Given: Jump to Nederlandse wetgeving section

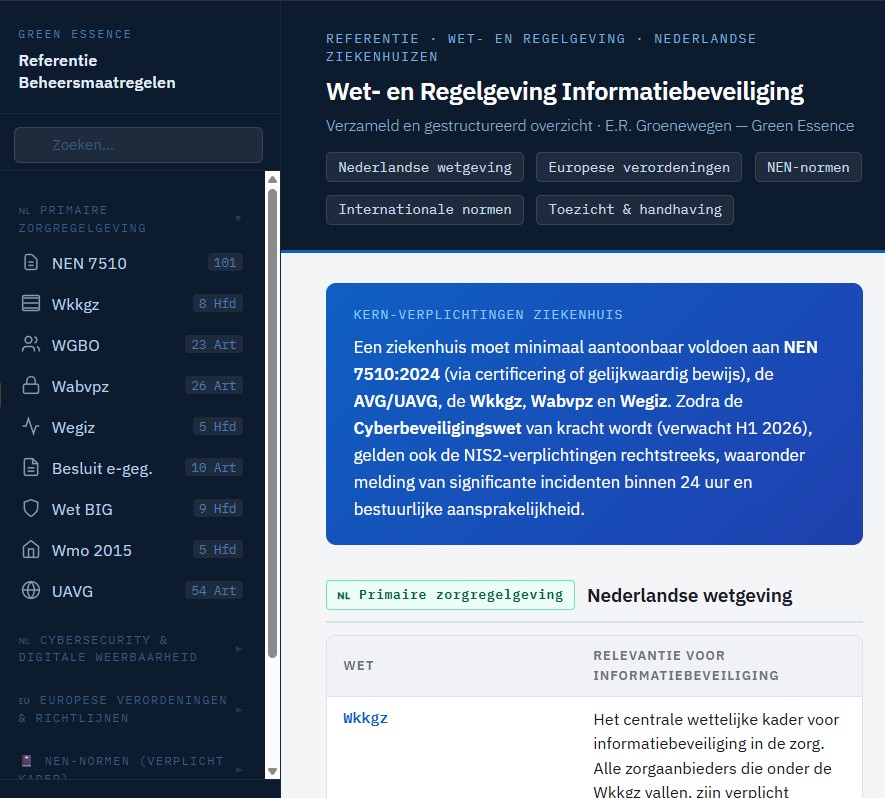Looking at the screenshot, I should pyautogui.click(x=424, y=168).
